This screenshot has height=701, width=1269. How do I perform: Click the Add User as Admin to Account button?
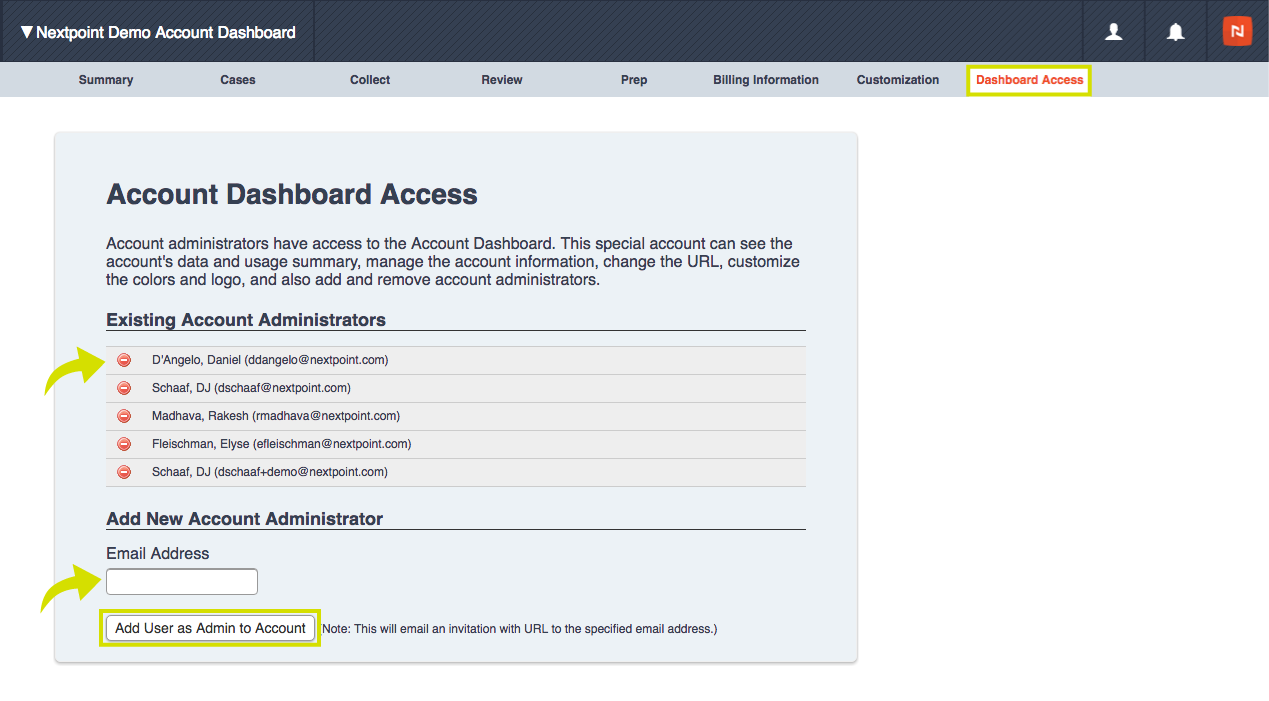pos(211,628)
